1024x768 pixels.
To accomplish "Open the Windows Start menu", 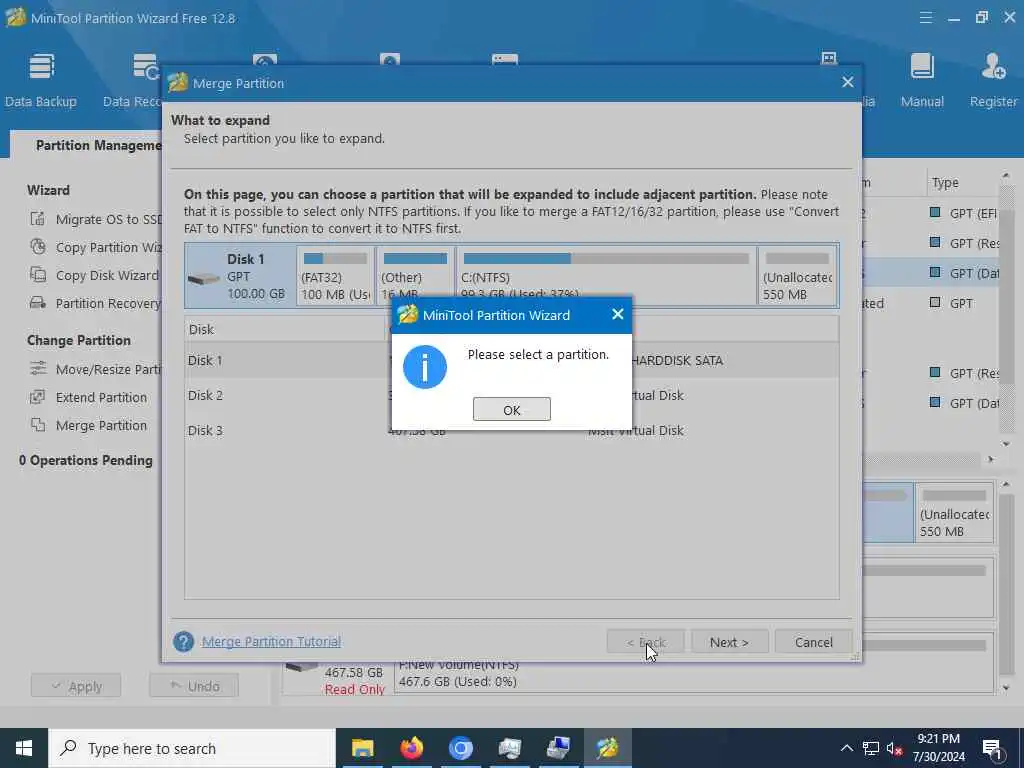I will [24, 748].
